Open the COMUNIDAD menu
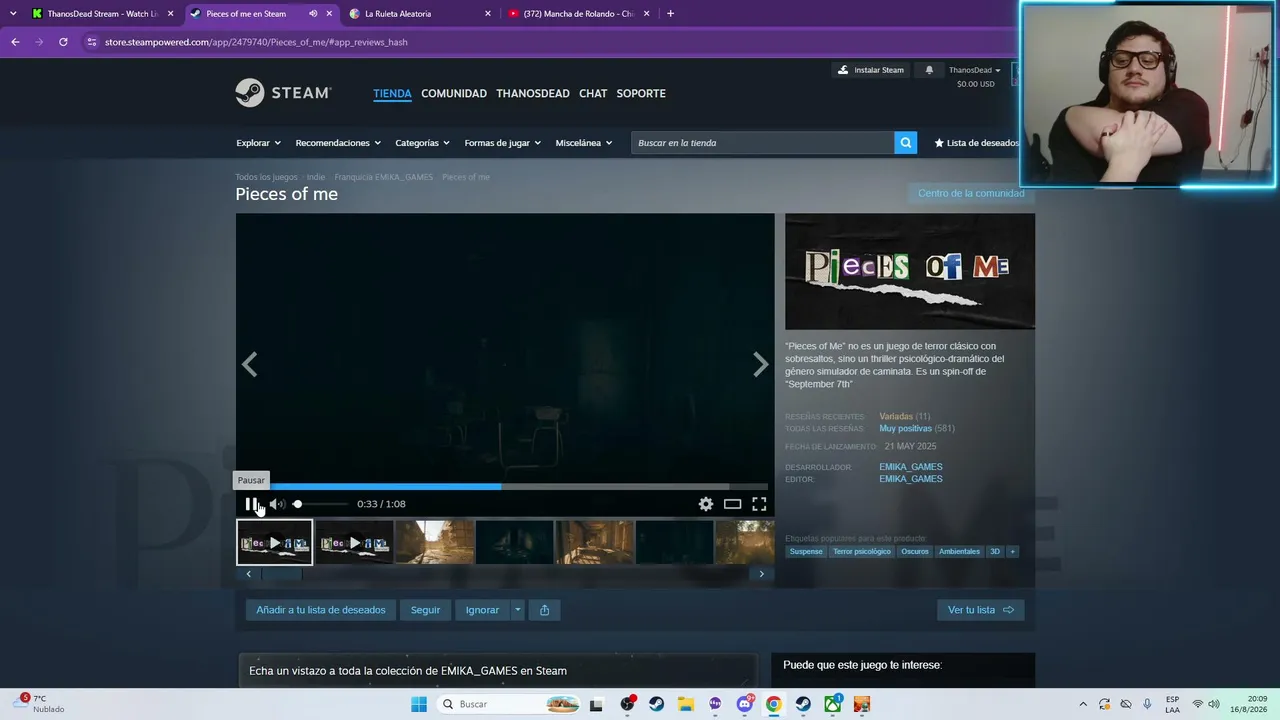This screenshot has width=1280, height=720. (454, 93)
